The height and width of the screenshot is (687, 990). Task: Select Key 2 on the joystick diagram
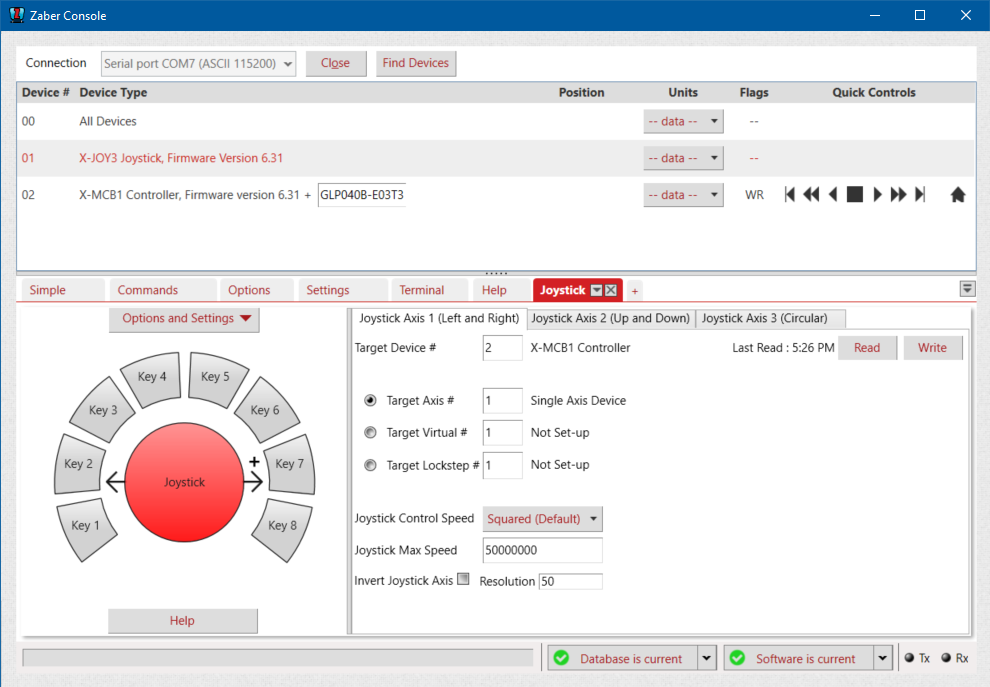click(78, 464)
